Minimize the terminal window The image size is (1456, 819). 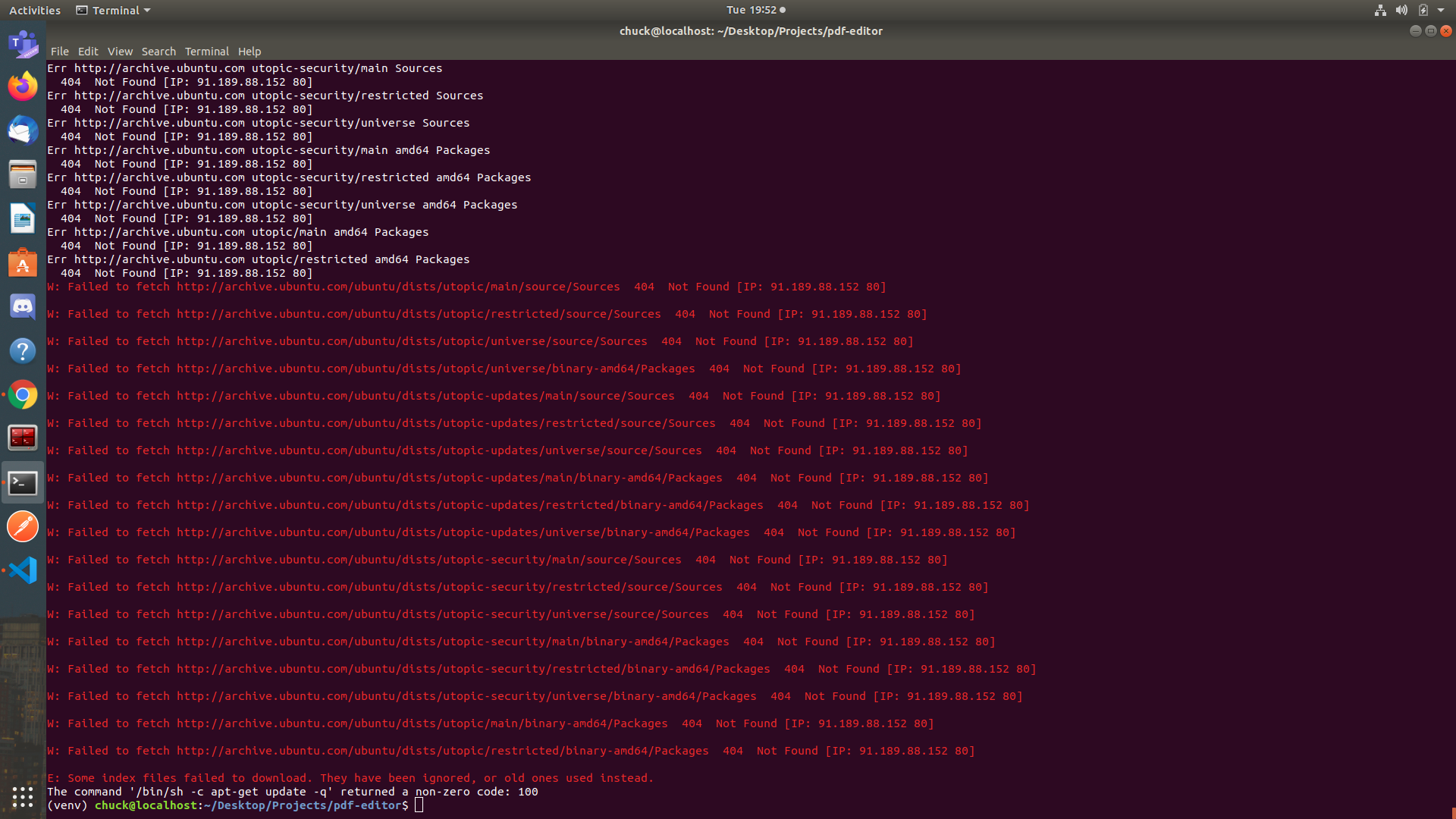[1415, 31]
